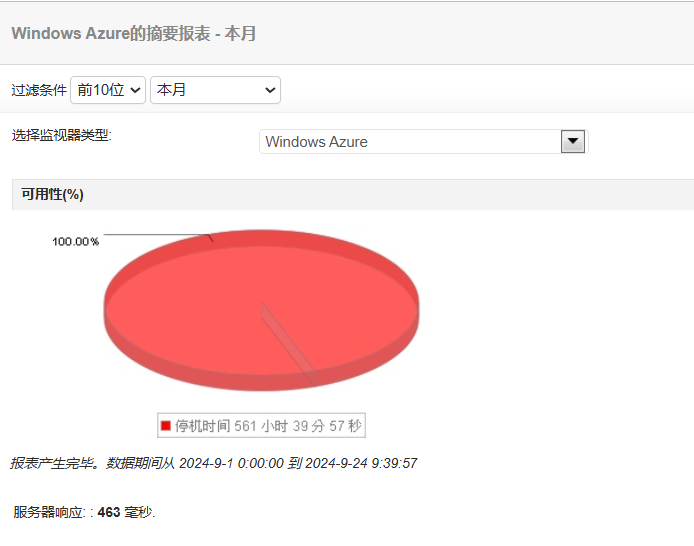Click the 463 毫秒 server response value

point(125,512)
